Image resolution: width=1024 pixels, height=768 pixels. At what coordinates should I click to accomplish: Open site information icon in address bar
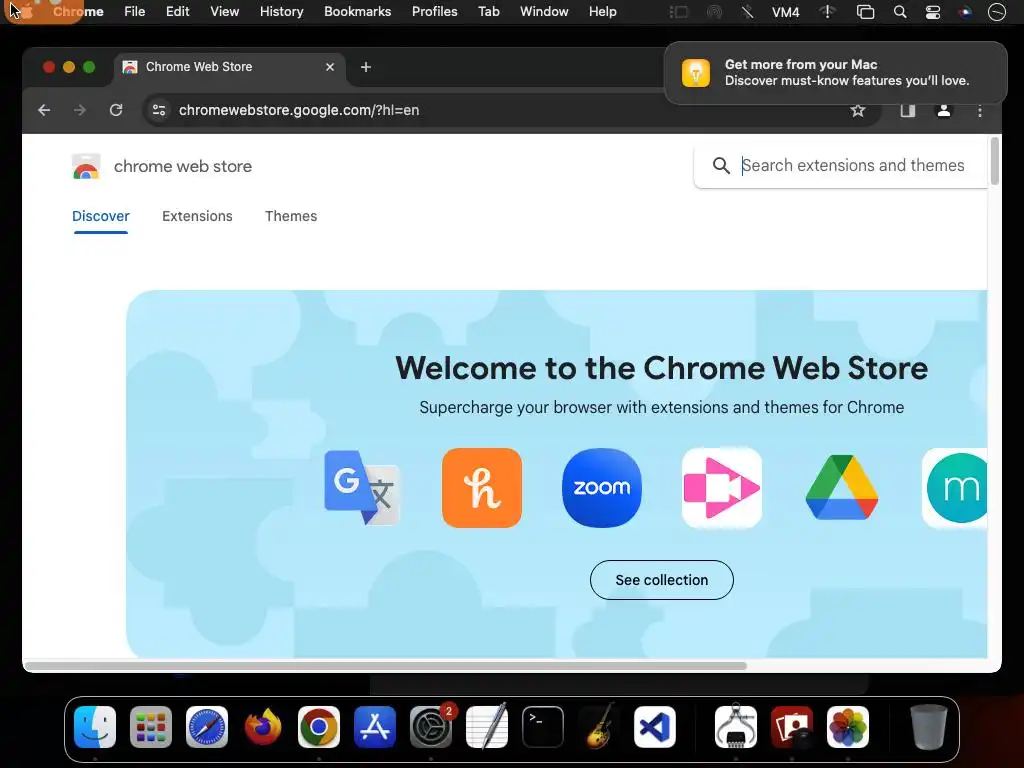(x=159, y=110)
